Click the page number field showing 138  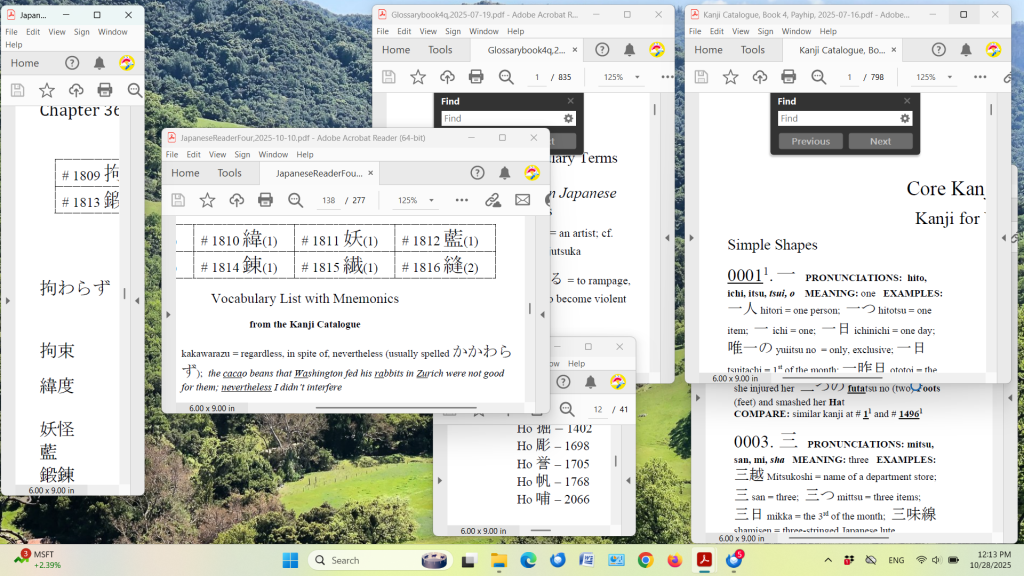(327, 200)
